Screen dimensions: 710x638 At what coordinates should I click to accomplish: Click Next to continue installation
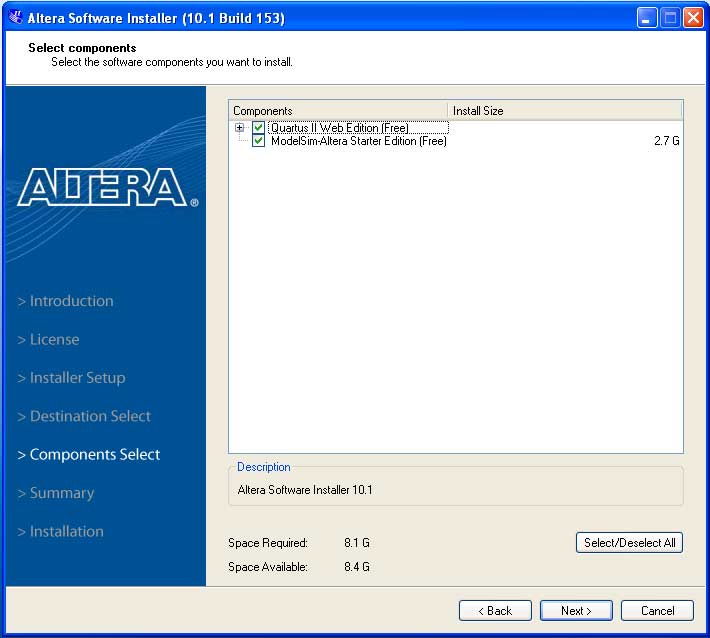(576, 611)
